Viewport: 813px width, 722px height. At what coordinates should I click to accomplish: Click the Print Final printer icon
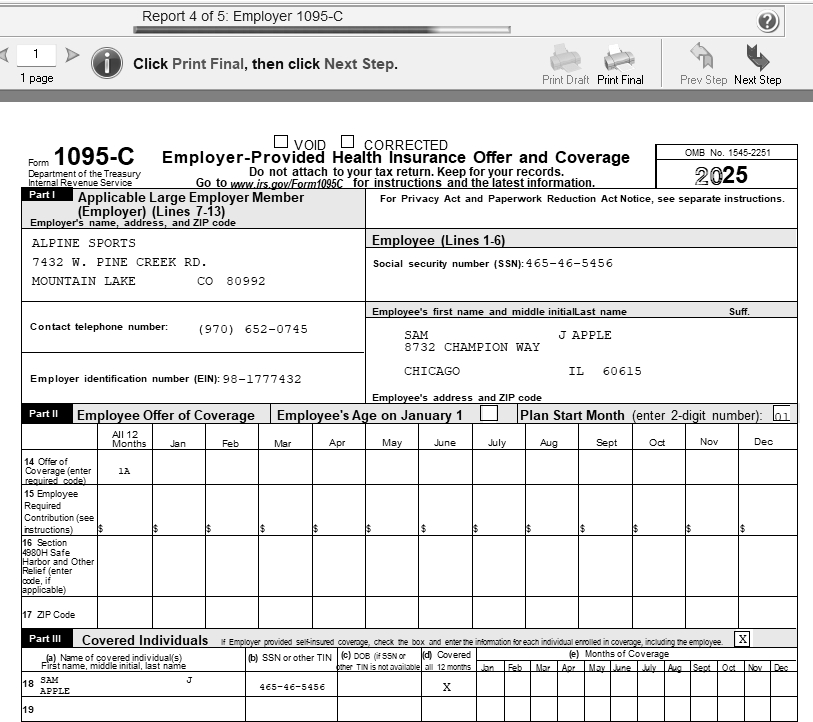619,58
